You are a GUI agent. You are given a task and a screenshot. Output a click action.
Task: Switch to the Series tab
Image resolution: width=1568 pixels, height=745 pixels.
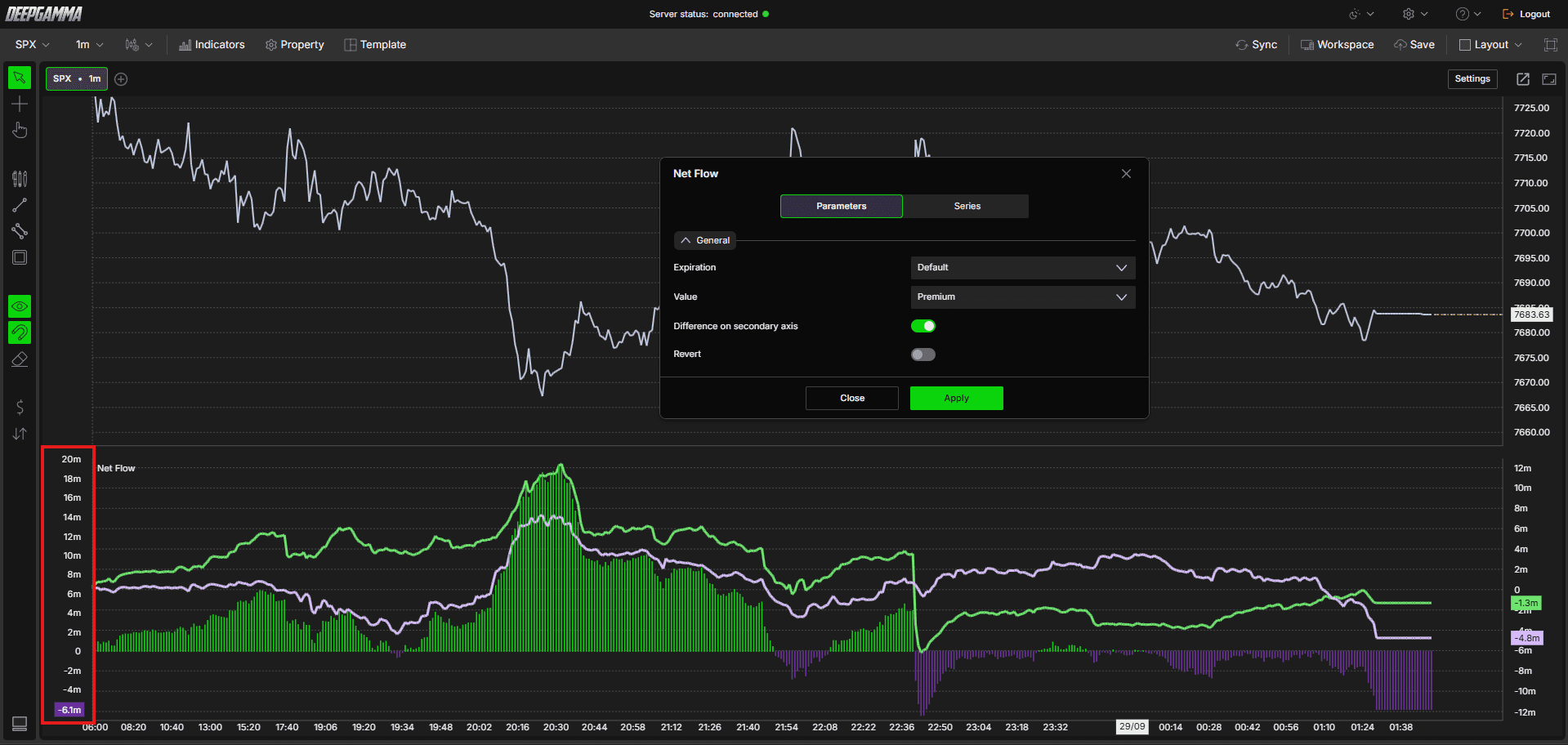click(x=967, y=207)
